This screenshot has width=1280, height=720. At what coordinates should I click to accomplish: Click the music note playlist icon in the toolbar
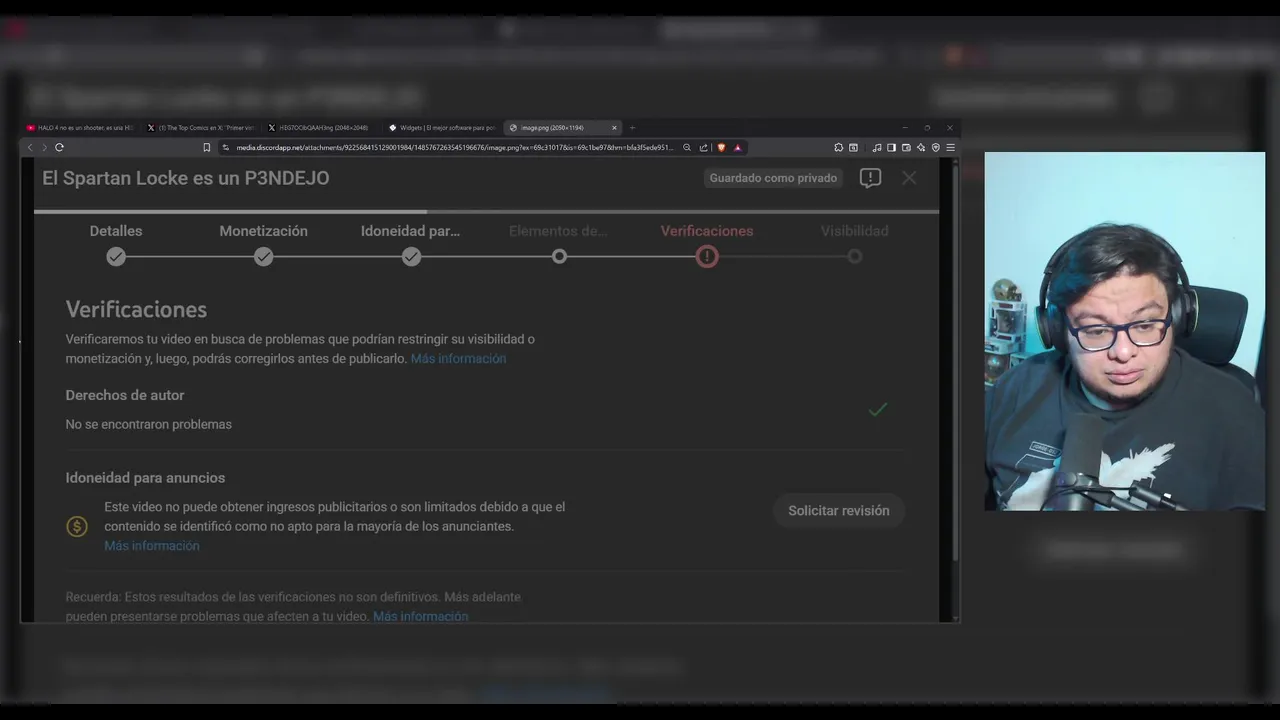point(877,147)
